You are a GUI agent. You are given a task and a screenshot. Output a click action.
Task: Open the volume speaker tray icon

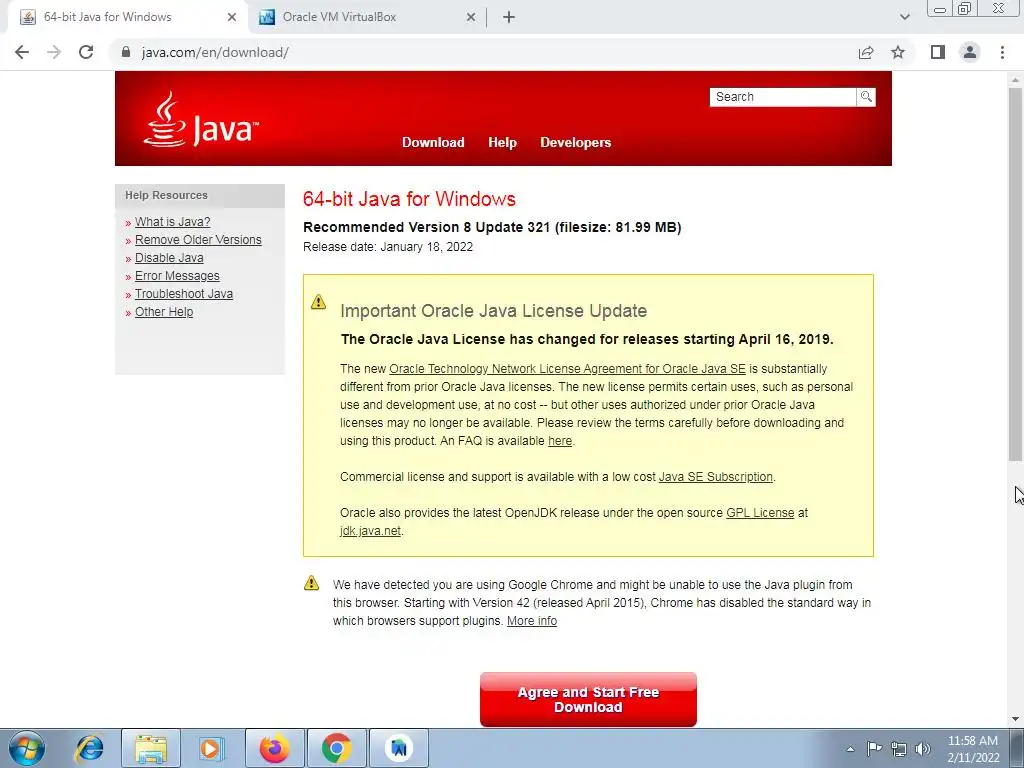pos(923,749)
